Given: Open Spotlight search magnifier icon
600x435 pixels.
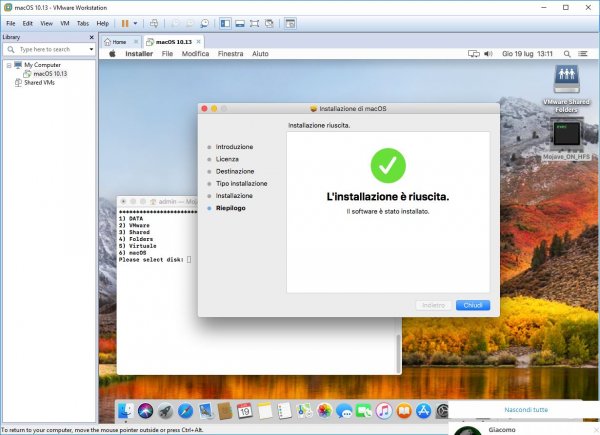Looking at the screenshot, I should pyautogui.click(x=567, y=54).
